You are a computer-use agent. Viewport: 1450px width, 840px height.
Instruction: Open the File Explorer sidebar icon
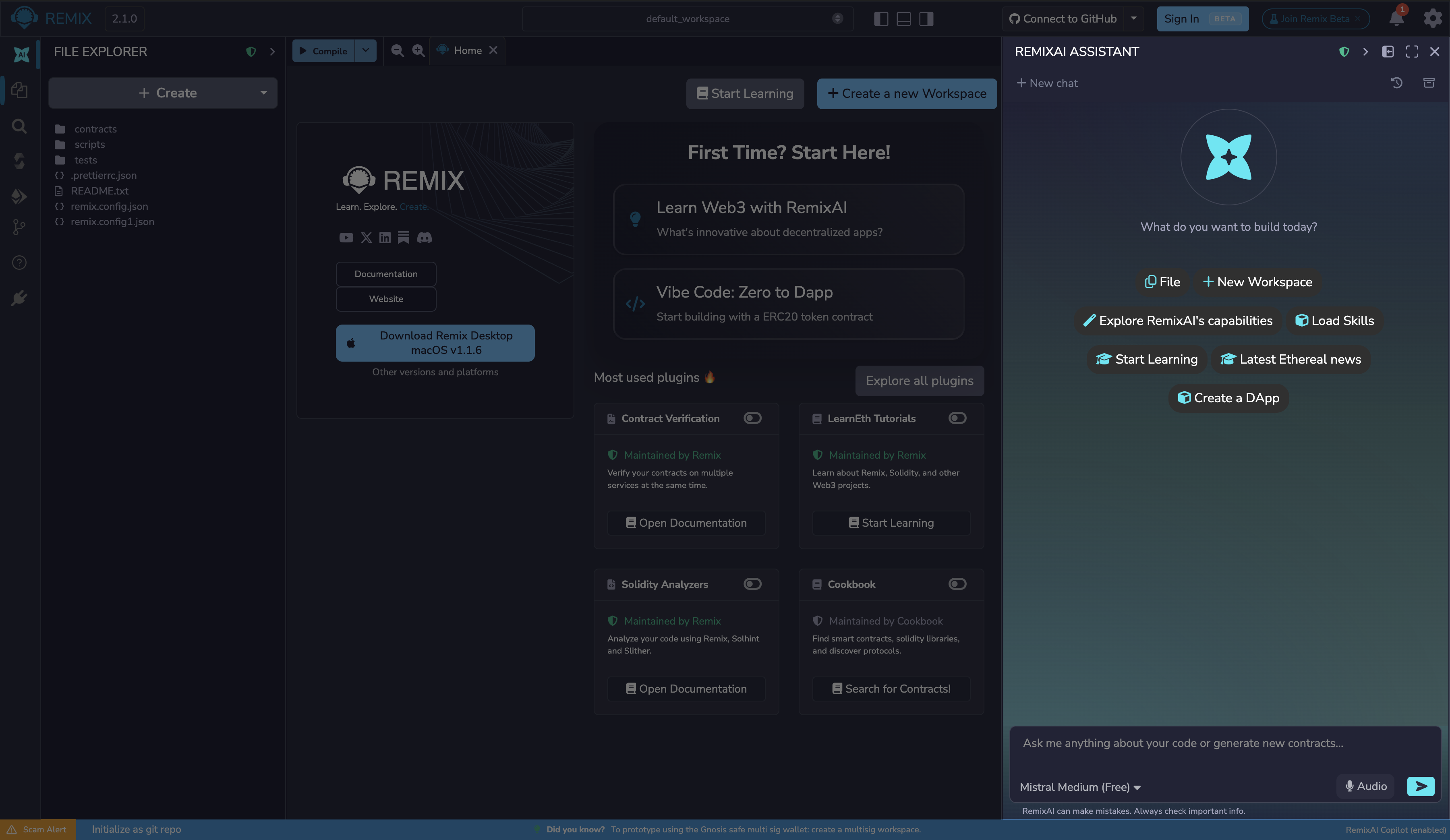20,90
